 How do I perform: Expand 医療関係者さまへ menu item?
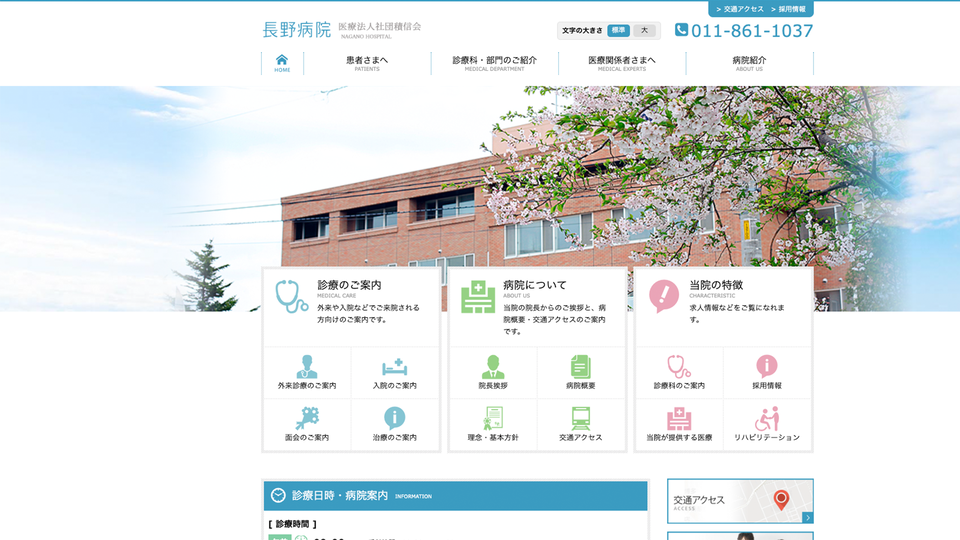click(622, 63)
